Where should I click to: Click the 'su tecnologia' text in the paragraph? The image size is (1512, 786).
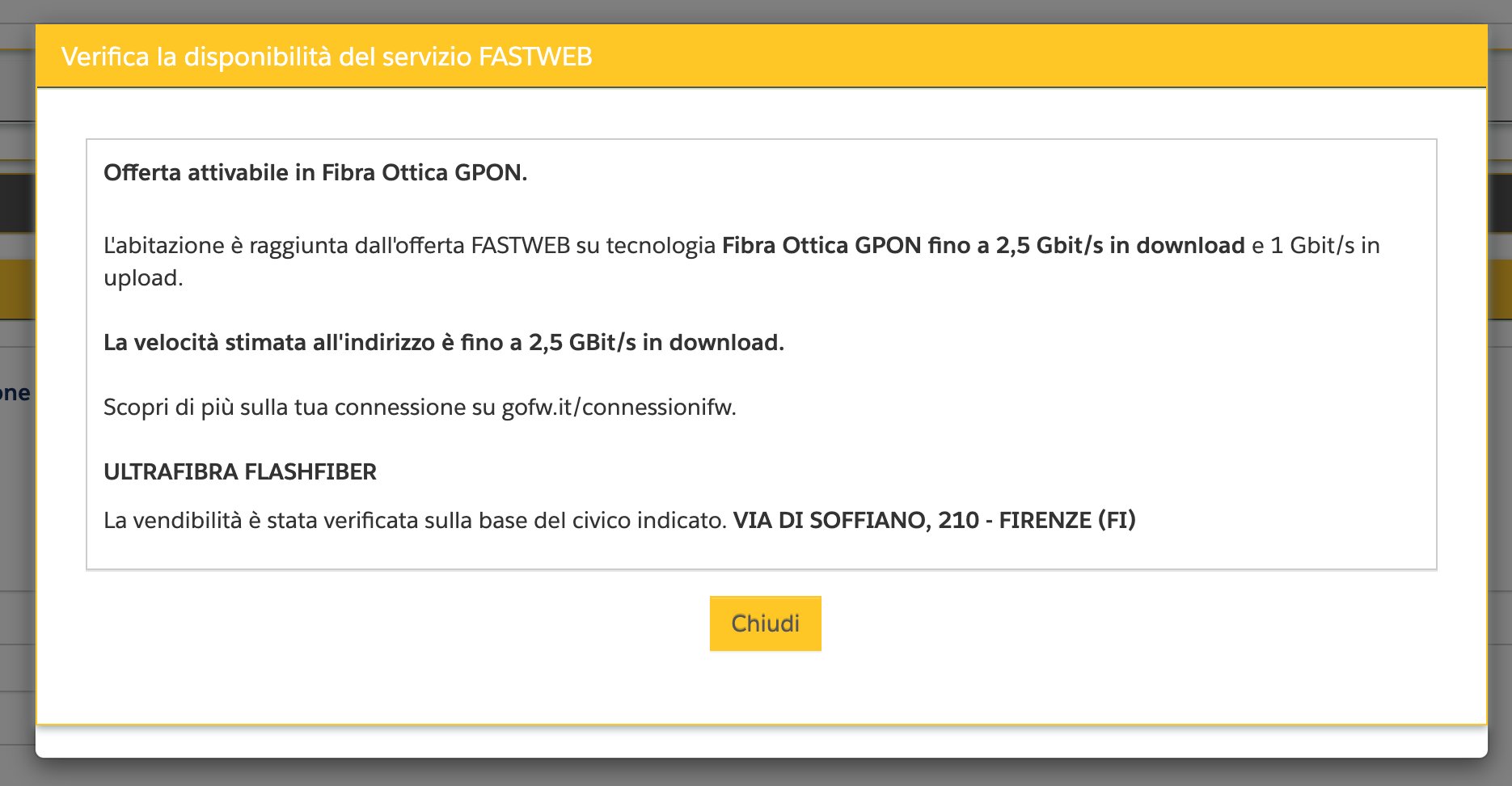tap(645, 246)
